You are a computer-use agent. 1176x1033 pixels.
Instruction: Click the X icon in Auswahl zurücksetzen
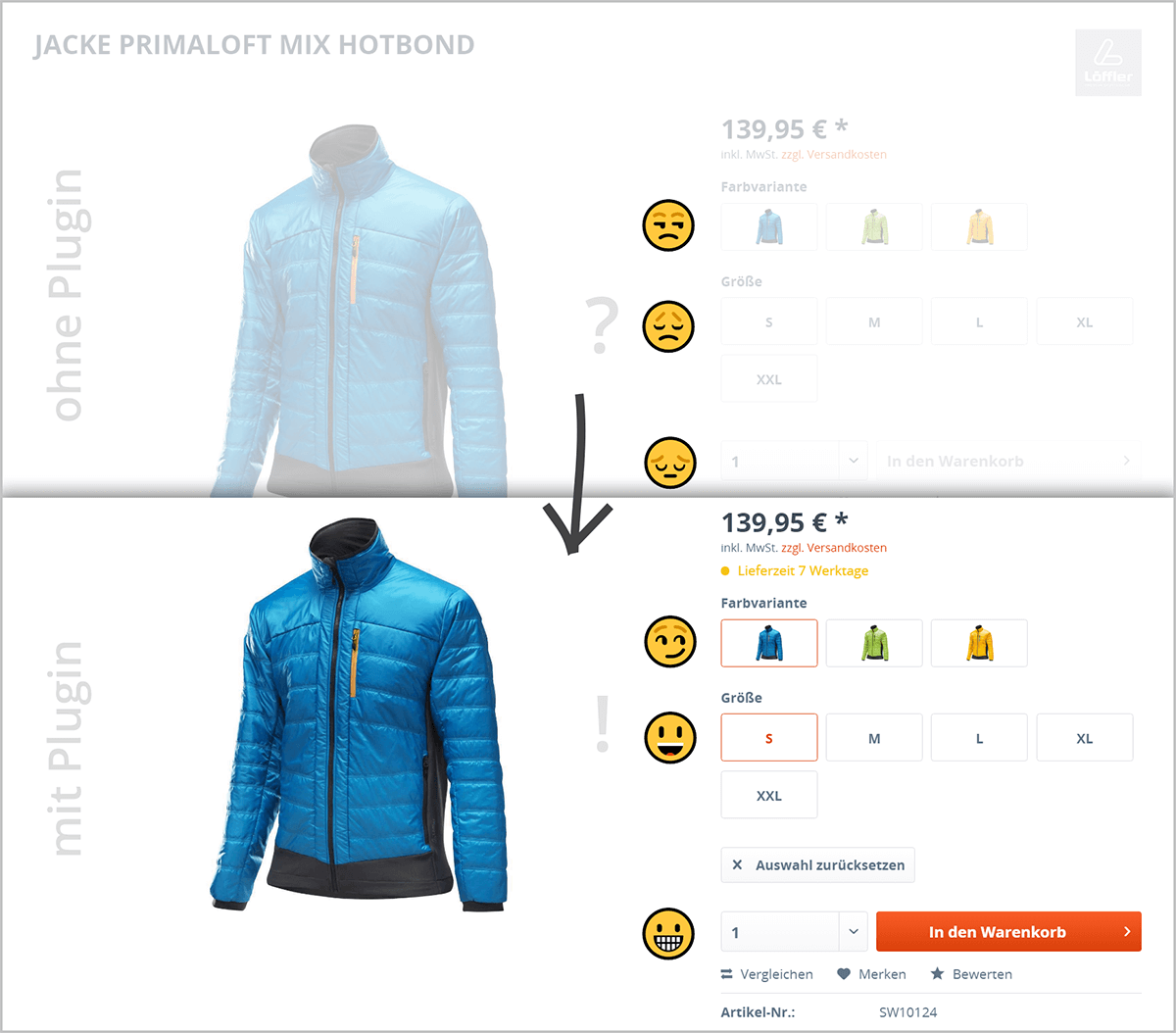(x=738, y=865)
